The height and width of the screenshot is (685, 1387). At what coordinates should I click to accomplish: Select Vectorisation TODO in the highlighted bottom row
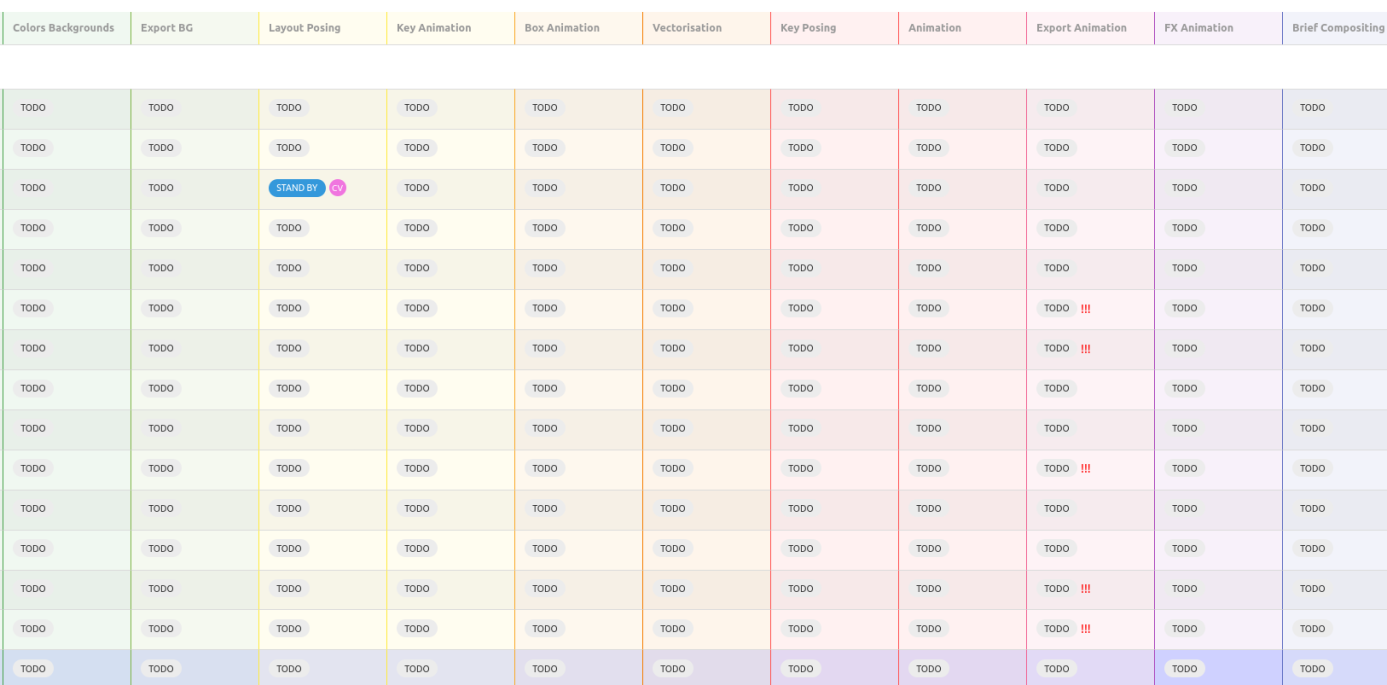click(x=673, y=669)
